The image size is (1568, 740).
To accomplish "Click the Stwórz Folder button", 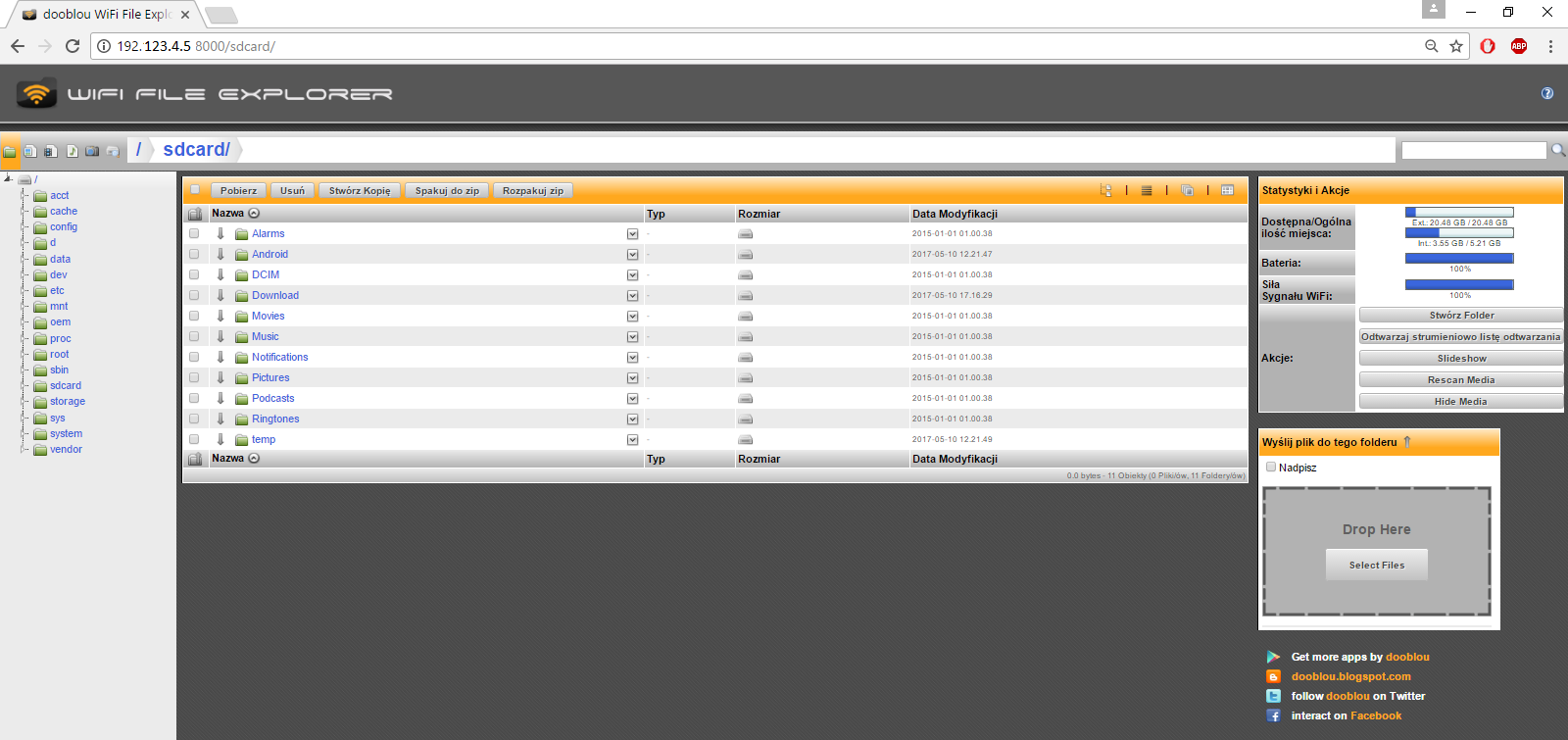I will click(x=1460, y=316).
